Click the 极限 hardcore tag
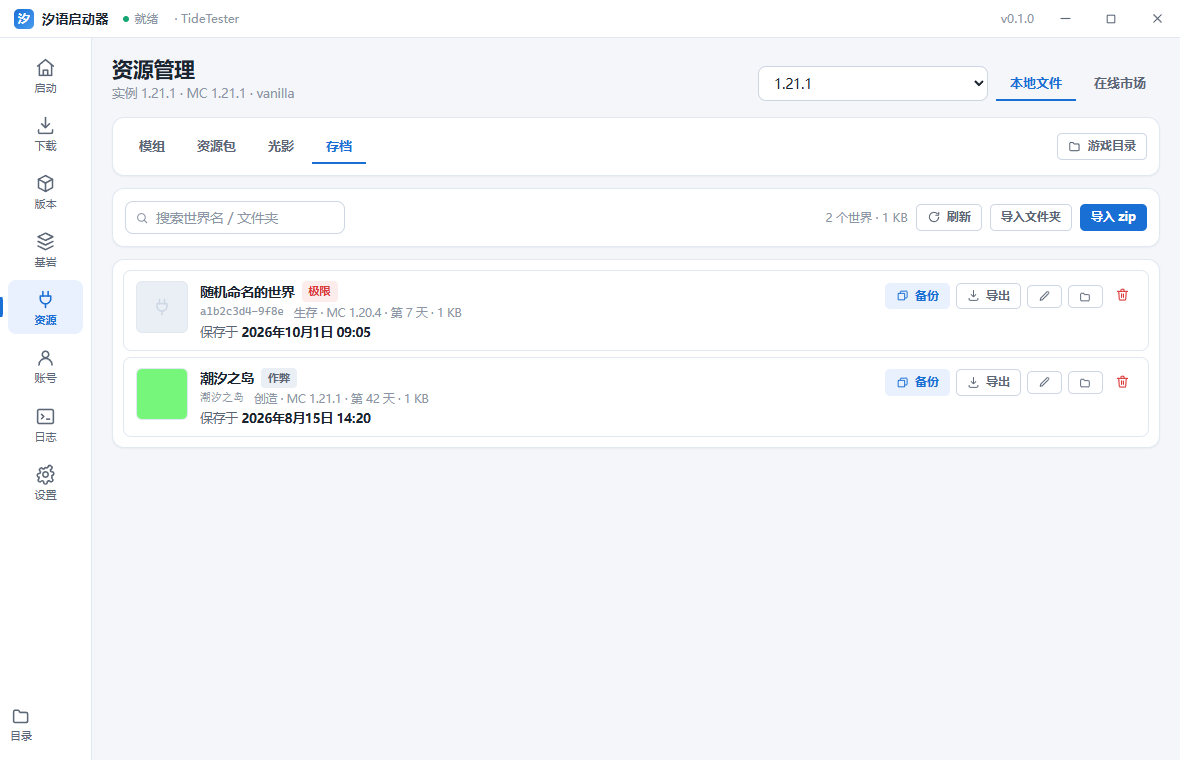The width and height of the screenshot is (1180, 760). point(320,291)
